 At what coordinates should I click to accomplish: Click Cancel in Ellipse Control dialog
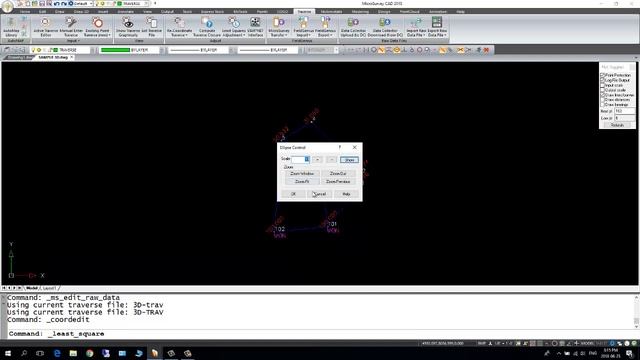point(319,194)
